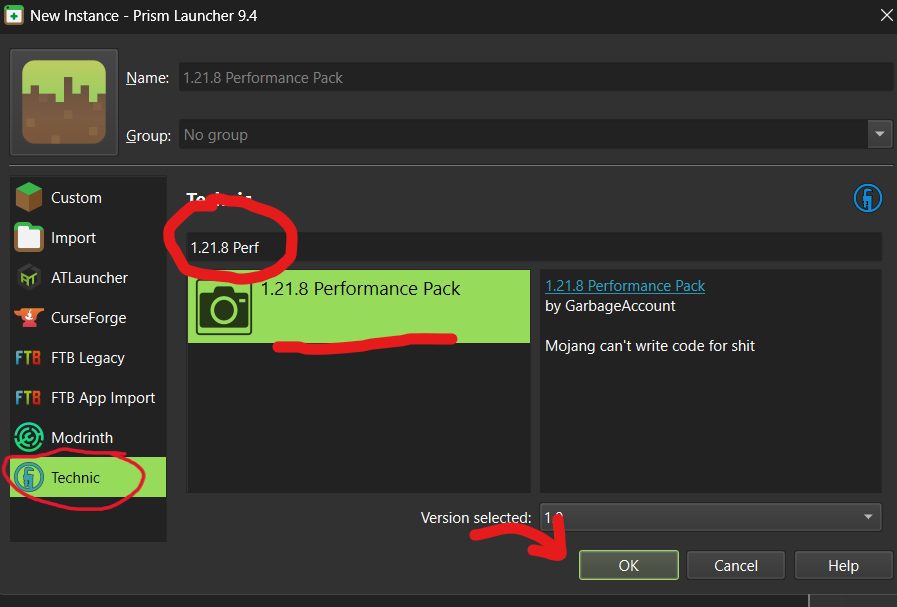Open the FTB App Import page

(x=103, y=398)
